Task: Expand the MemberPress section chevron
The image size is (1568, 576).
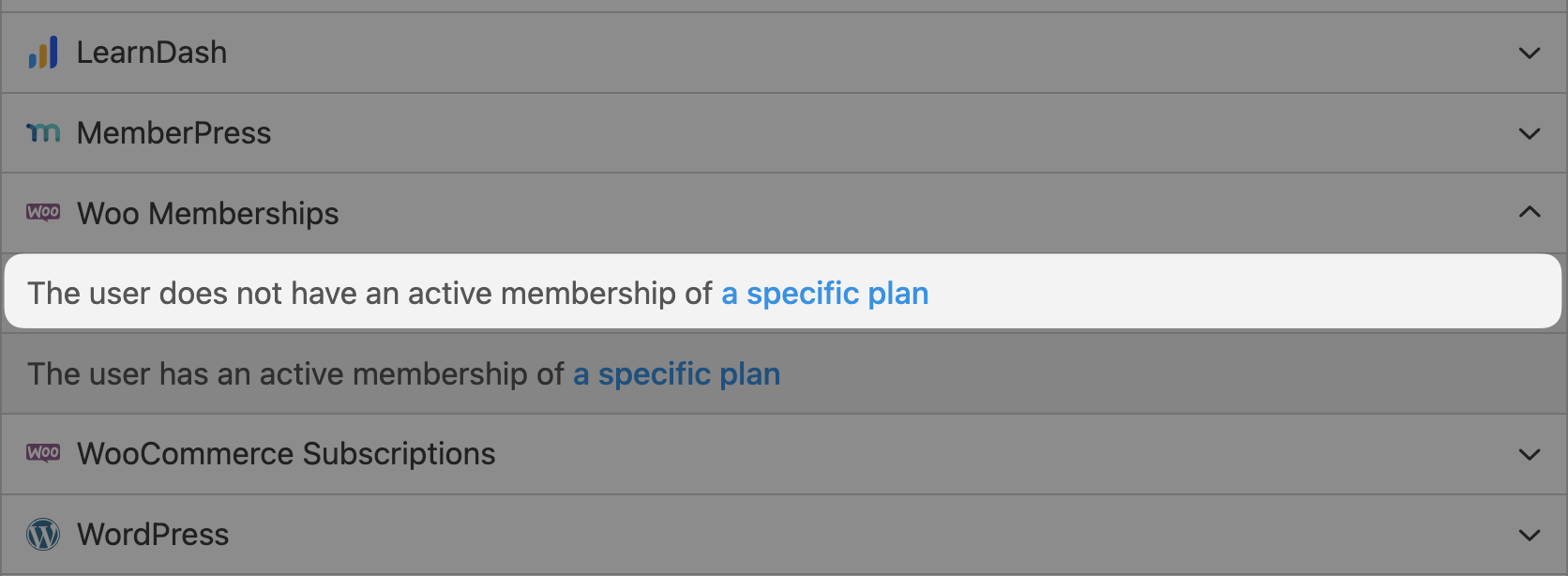Action: [1529, 134]
